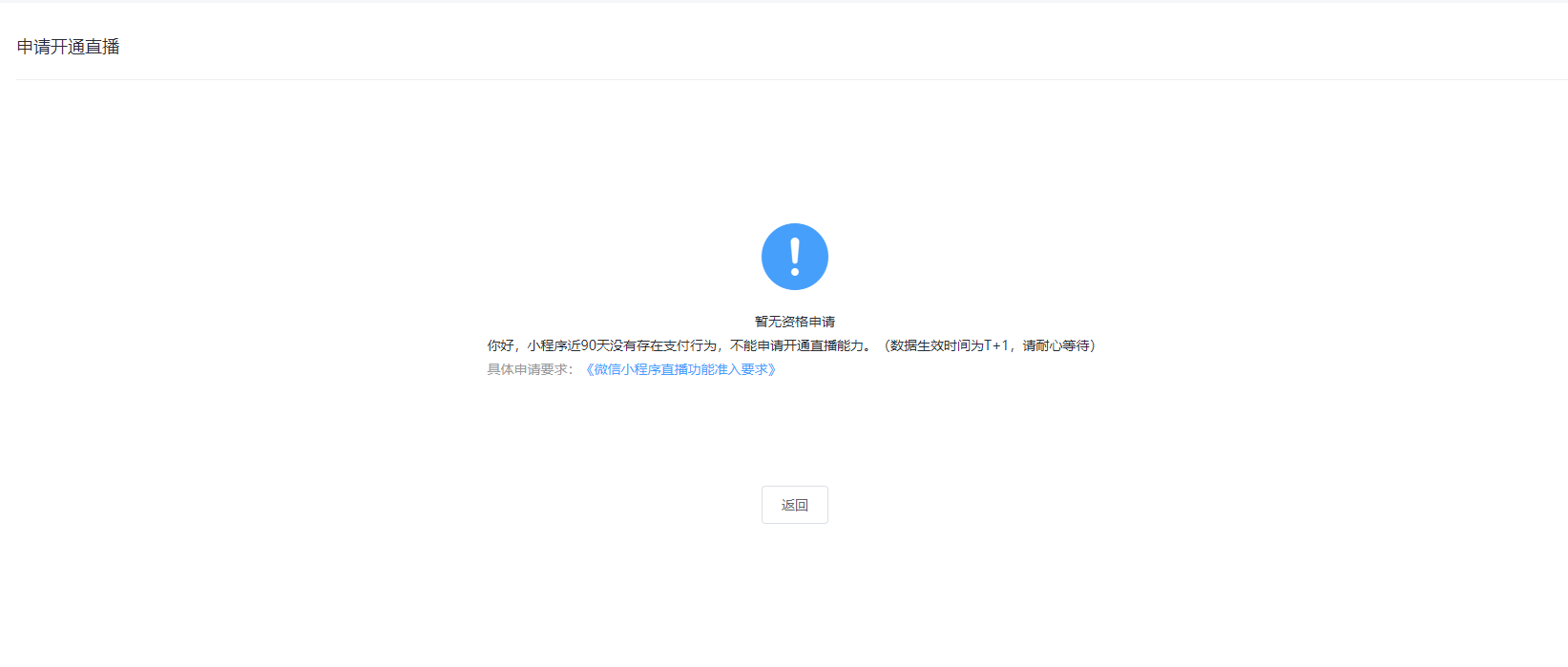Click the 具体申请要求： label
The image size is (1568, 667).
531,369
